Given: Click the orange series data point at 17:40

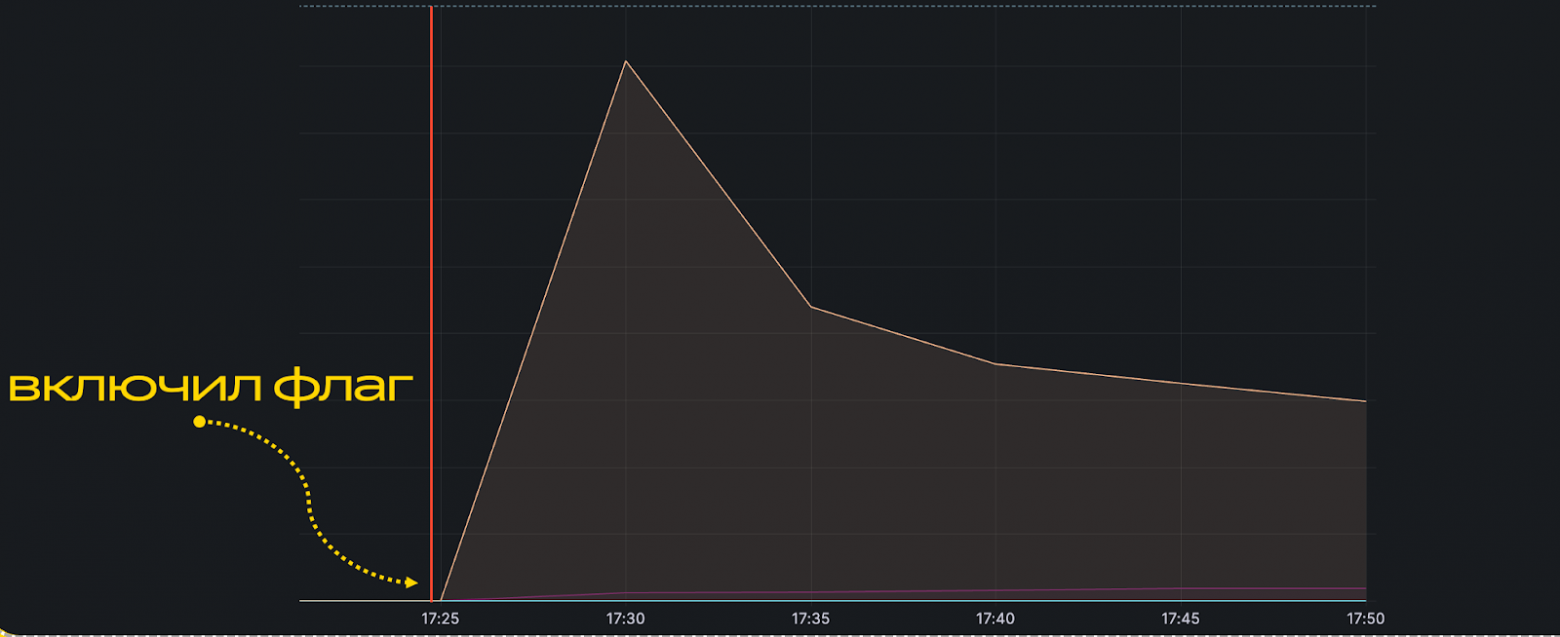Looking at the screenshot, I should coord(996,363).
